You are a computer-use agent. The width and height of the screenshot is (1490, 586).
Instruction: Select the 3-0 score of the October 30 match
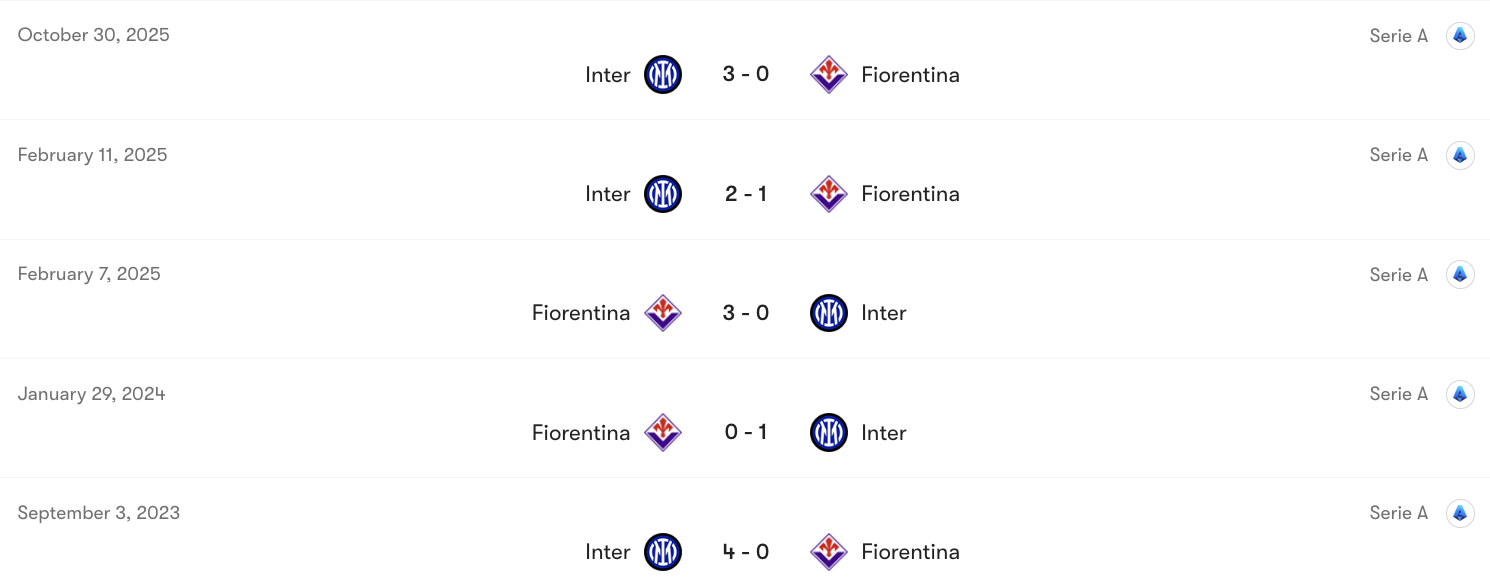pyautogui.click(x=745, y=74)
